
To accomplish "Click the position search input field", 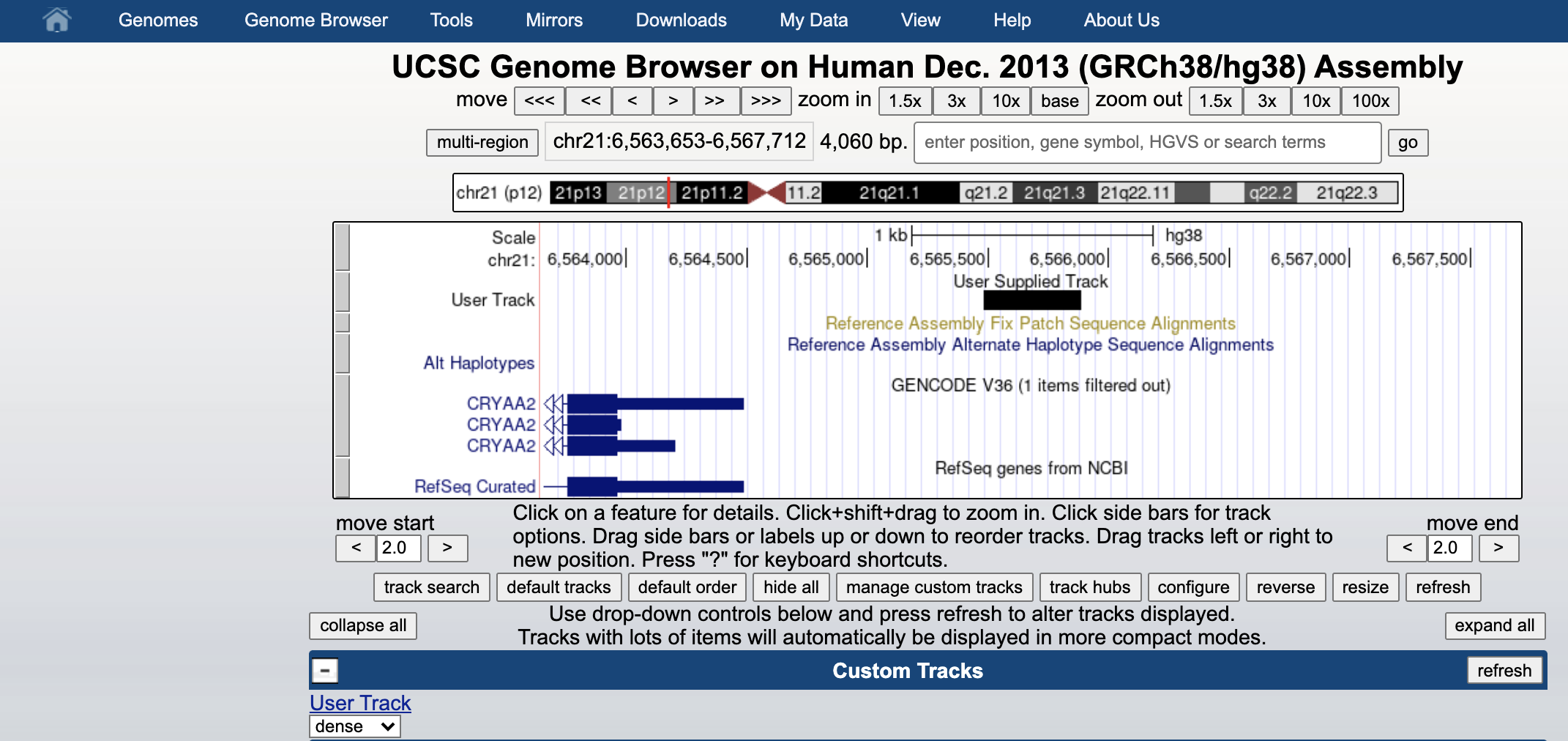I will (1147, 142).
